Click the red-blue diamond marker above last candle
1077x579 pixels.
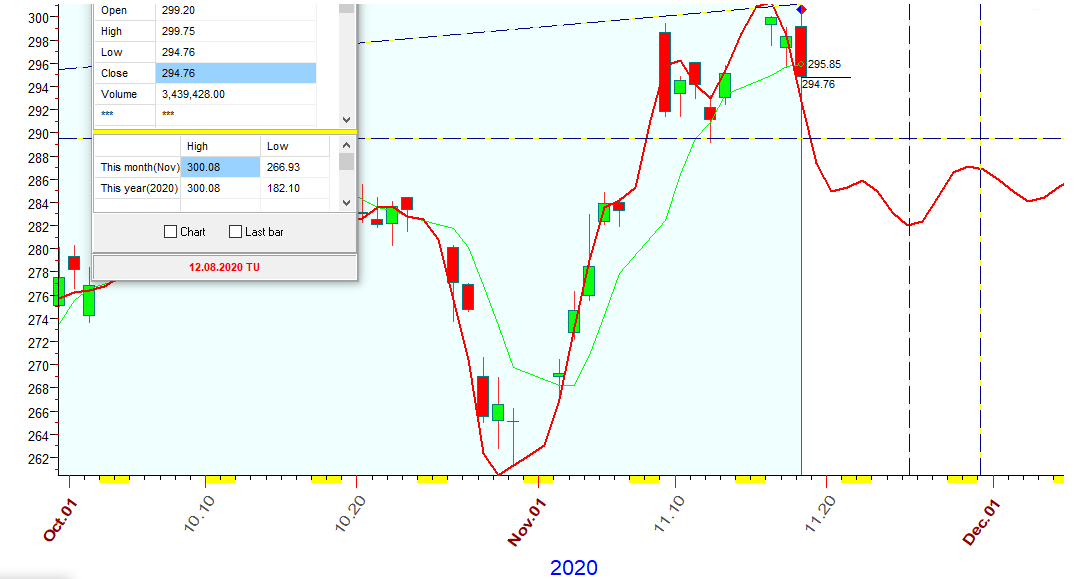tap(800, 9)
